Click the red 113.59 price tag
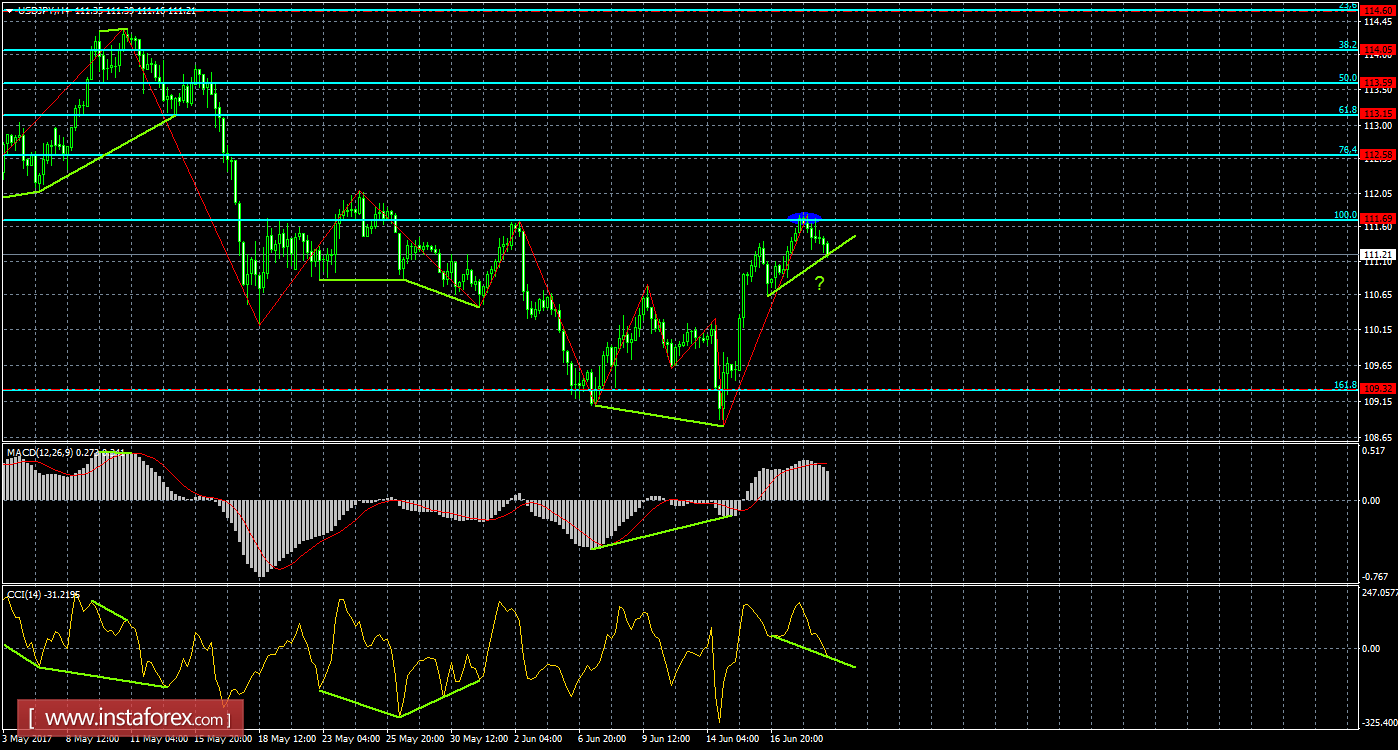 (1379, 82)
